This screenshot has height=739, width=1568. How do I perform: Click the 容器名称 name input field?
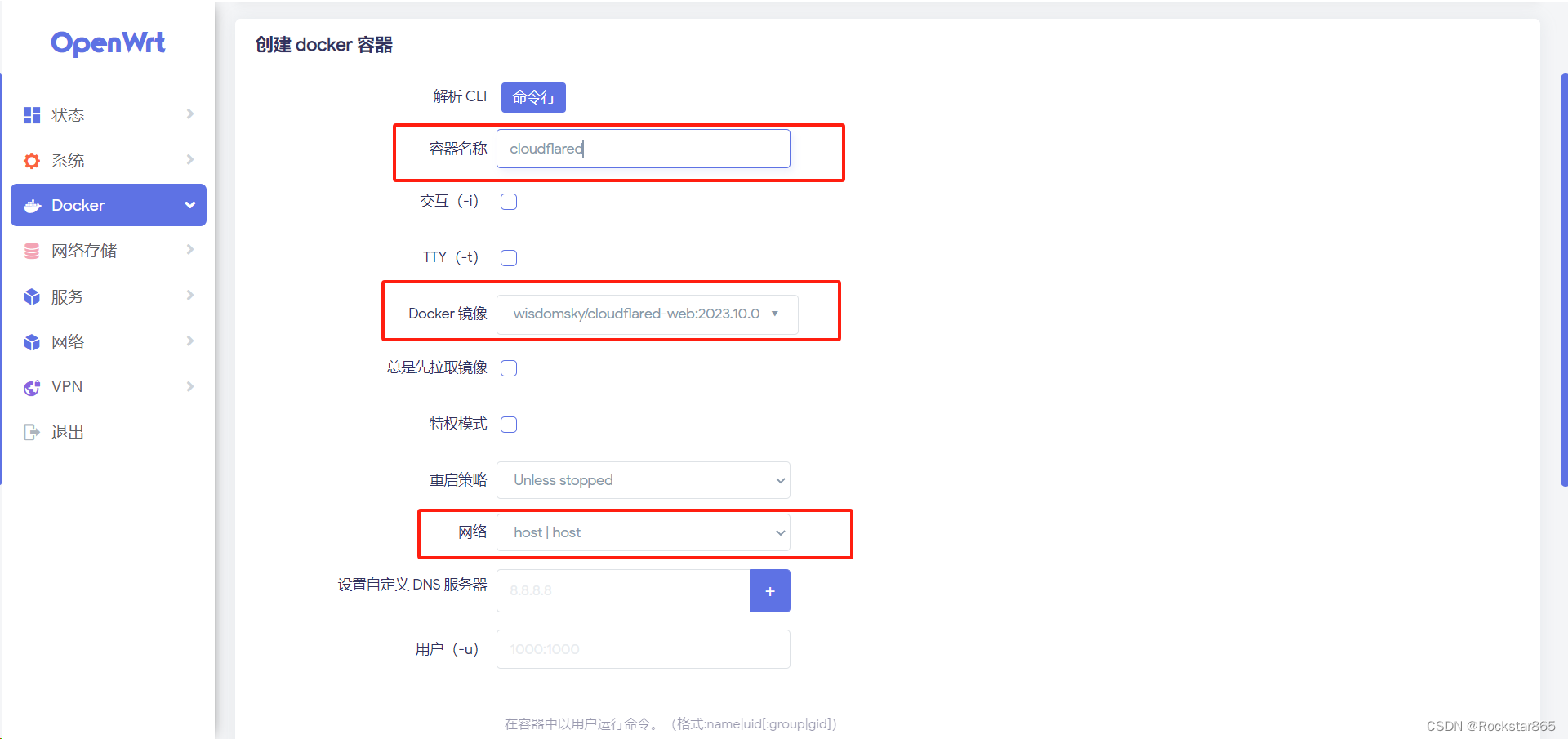(643, 148)
